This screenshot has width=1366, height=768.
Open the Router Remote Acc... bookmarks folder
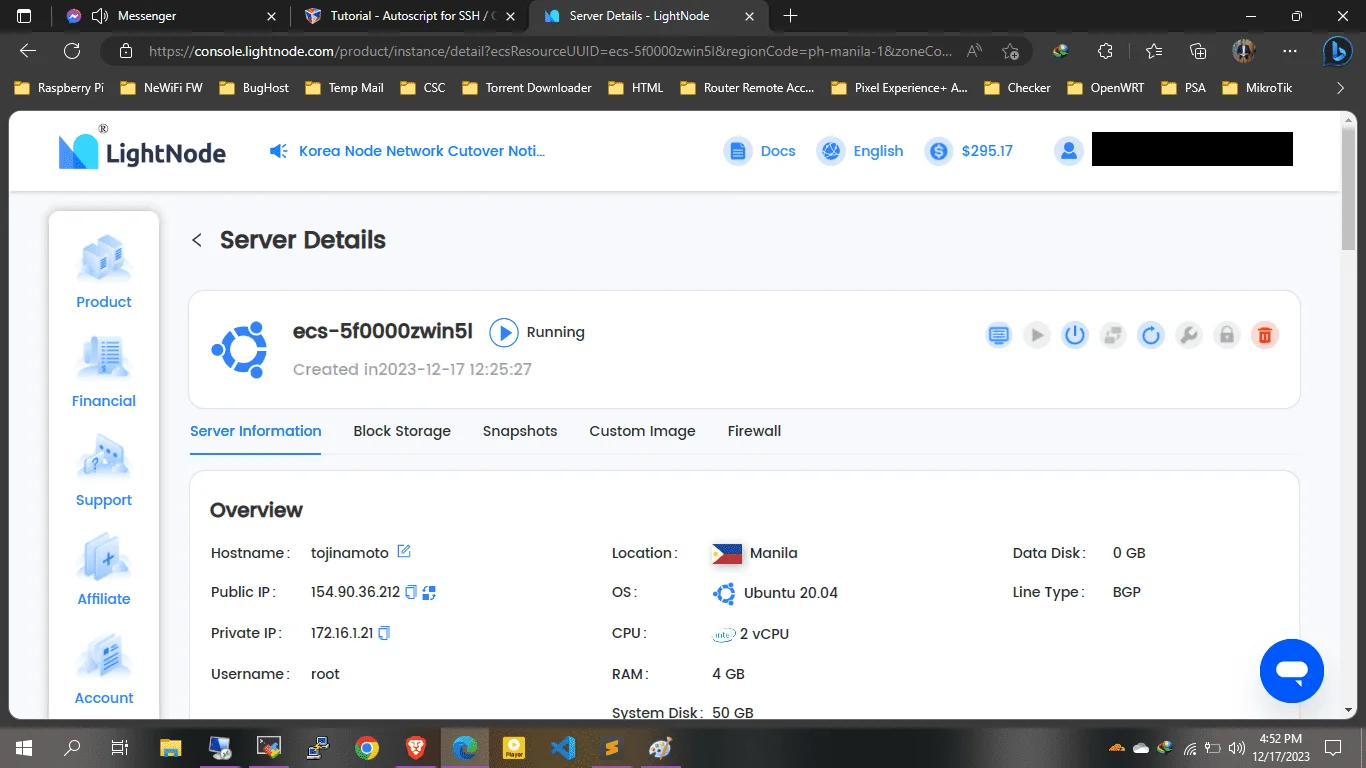click(747, 88)
